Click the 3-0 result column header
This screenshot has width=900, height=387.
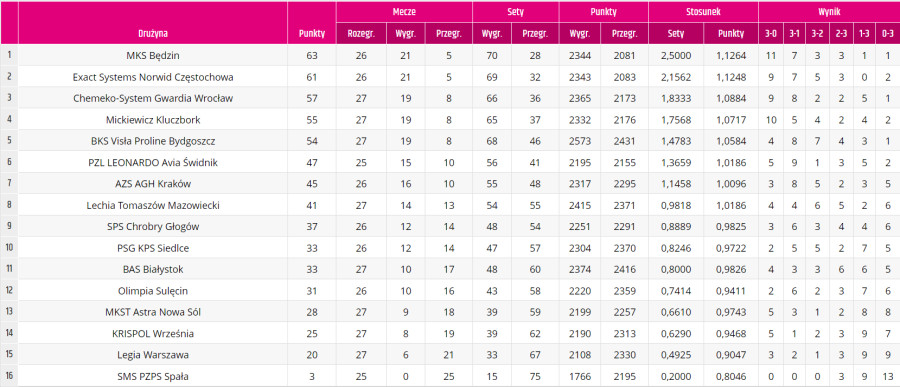770,34
